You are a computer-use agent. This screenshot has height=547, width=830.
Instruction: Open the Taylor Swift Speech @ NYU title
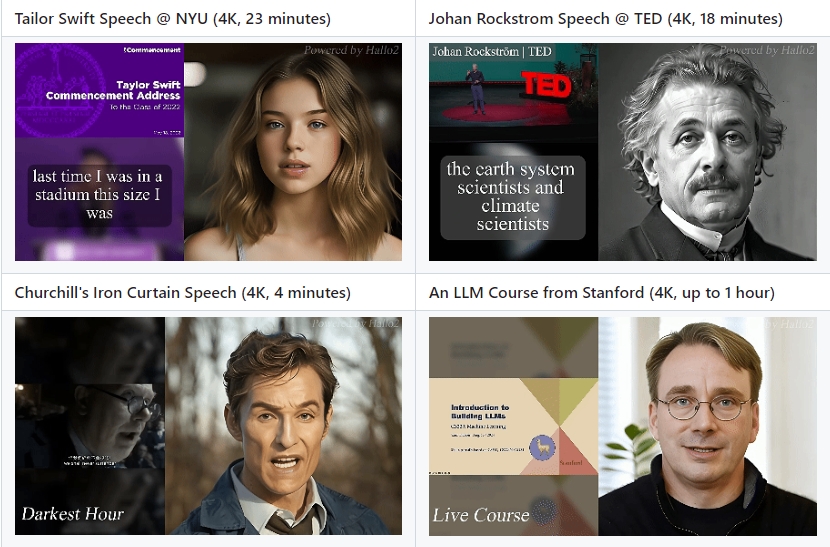click(x=172, y=19)
